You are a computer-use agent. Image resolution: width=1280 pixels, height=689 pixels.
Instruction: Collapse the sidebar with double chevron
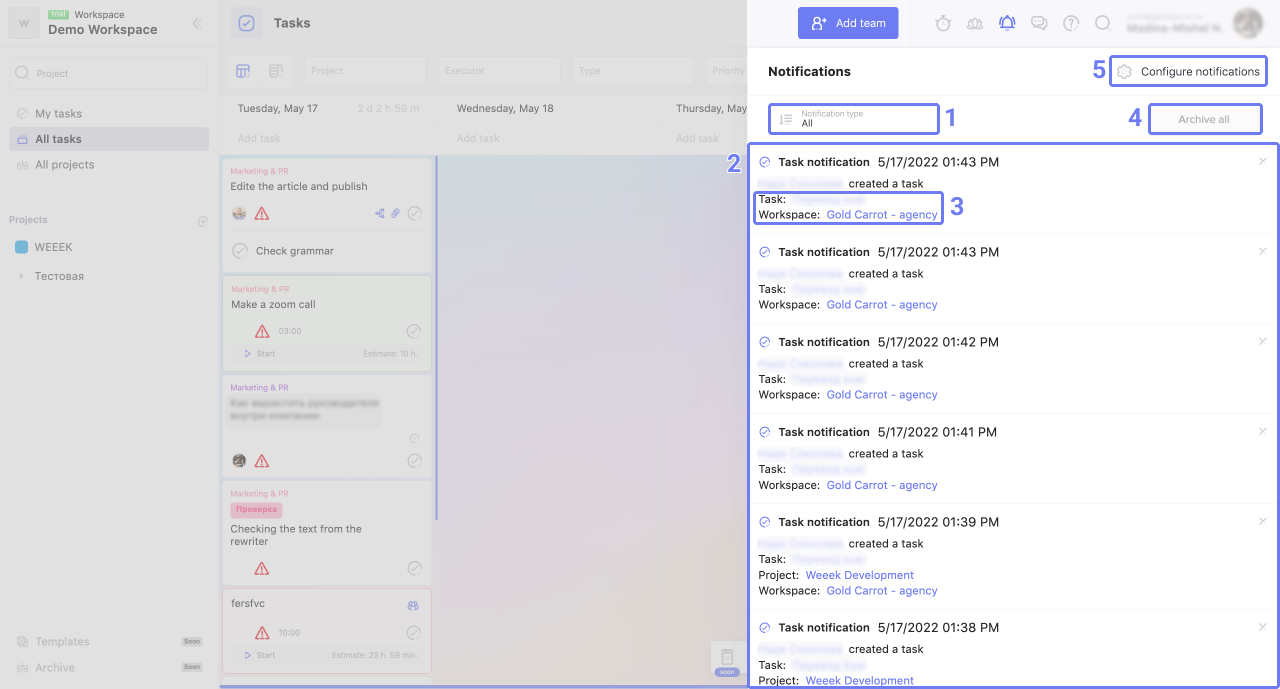(197, 23)
